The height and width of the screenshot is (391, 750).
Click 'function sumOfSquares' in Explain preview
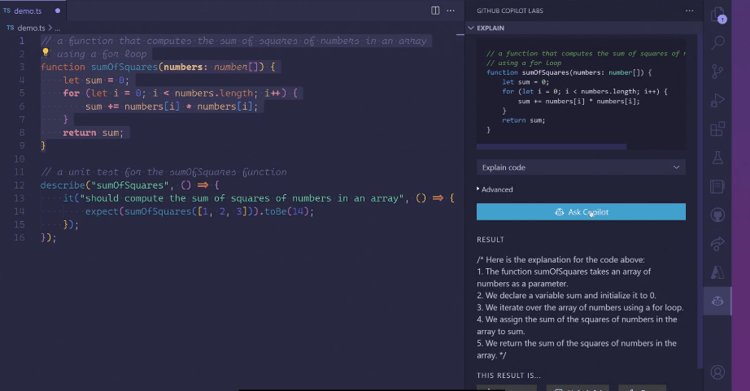pyautogui.click(x=569, y=72)
